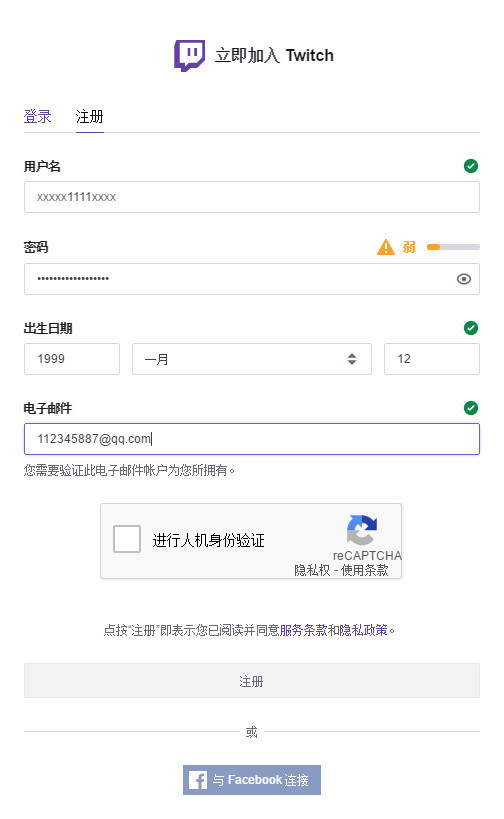
Task: Click the email green checkmark icon
Action: (471, 408)
